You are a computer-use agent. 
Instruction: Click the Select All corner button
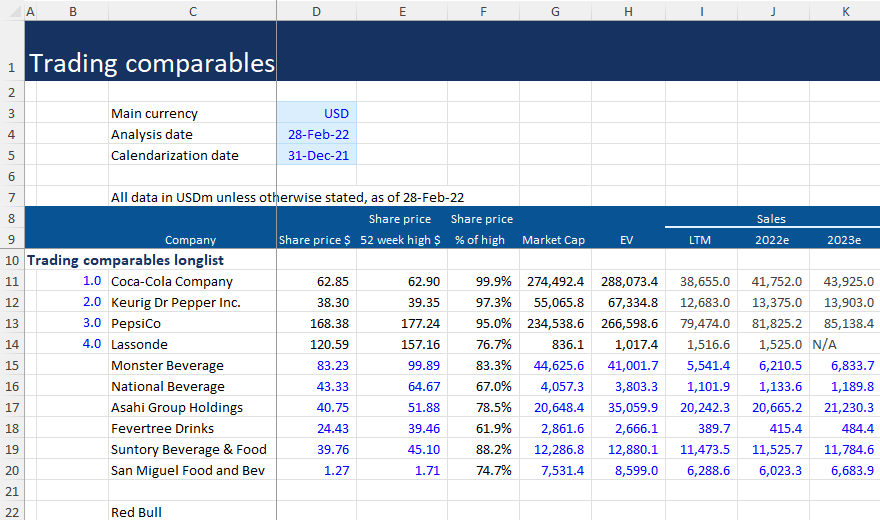point(12,11)
